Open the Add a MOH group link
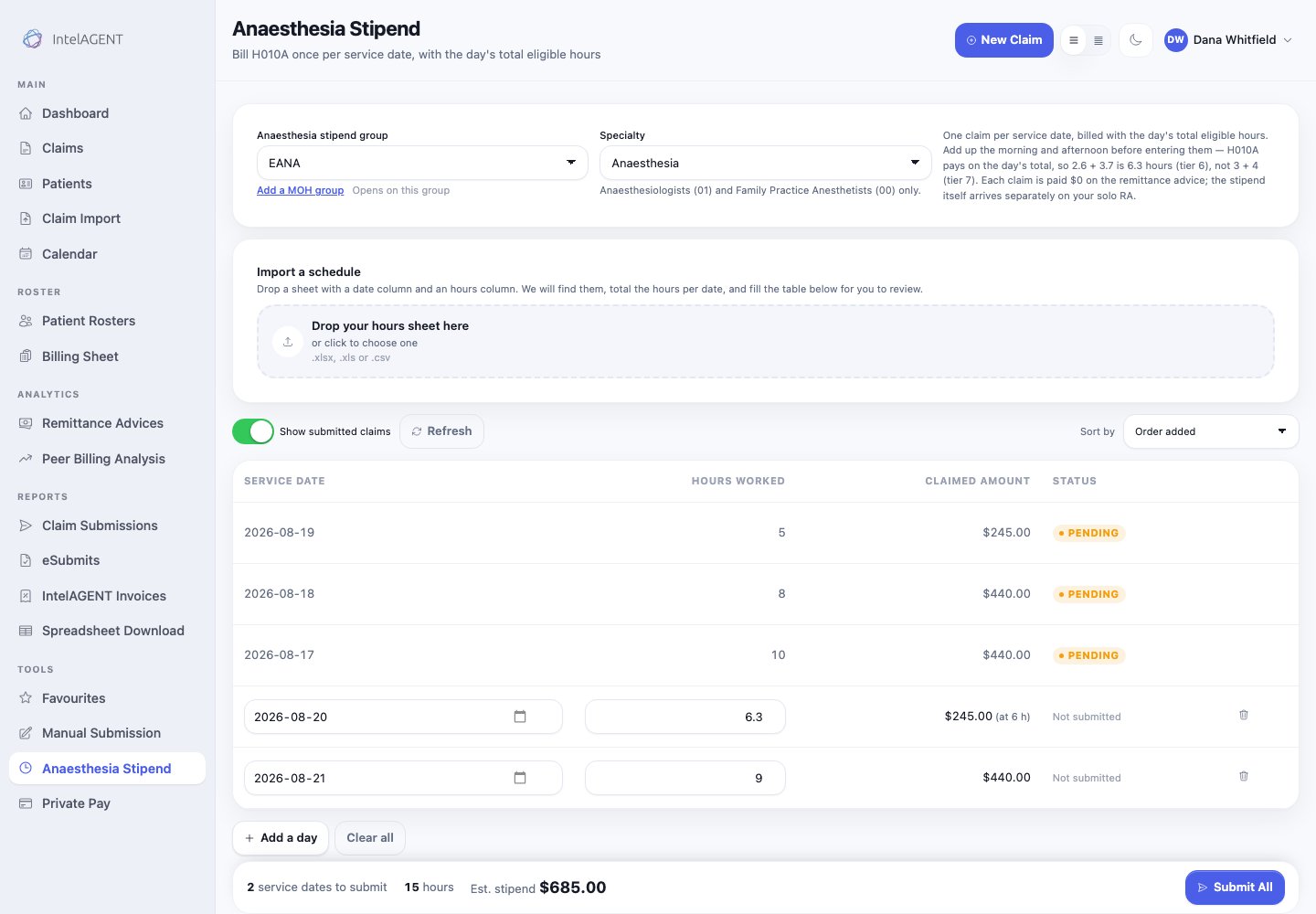This screenshot has width=1316, height=914. (x=300, y=190)
